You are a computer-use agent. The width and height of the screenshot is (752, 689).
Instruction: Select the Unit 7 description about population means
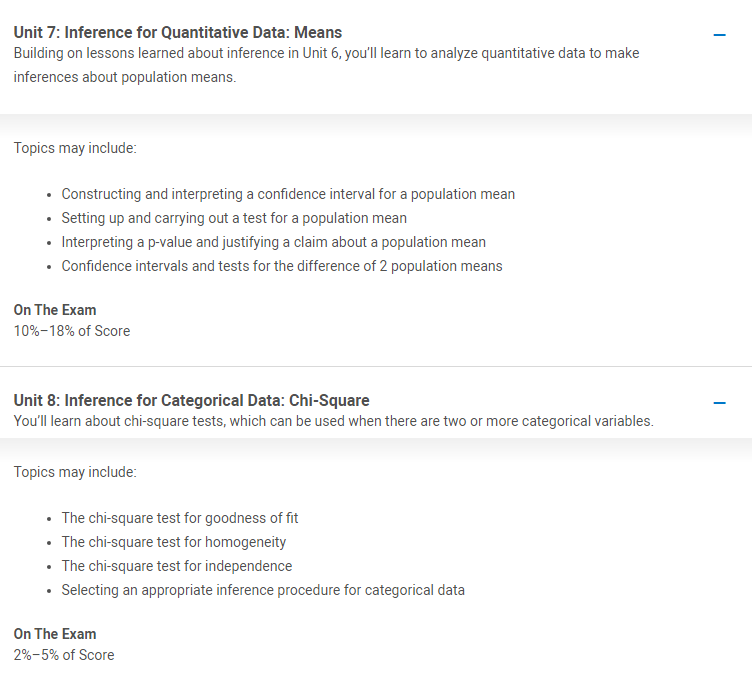[326, 65]
